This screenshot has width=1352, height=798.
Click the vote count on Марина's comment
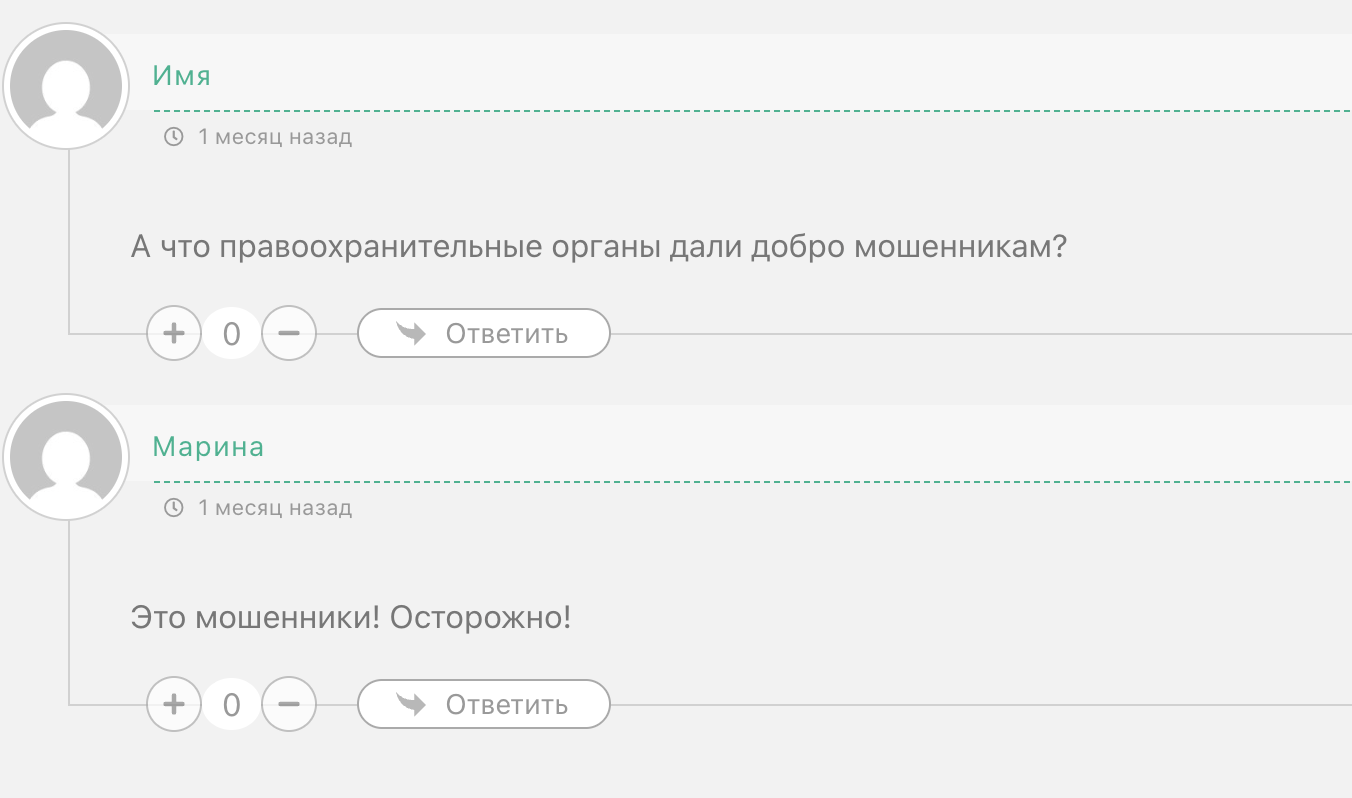point(231,705)
